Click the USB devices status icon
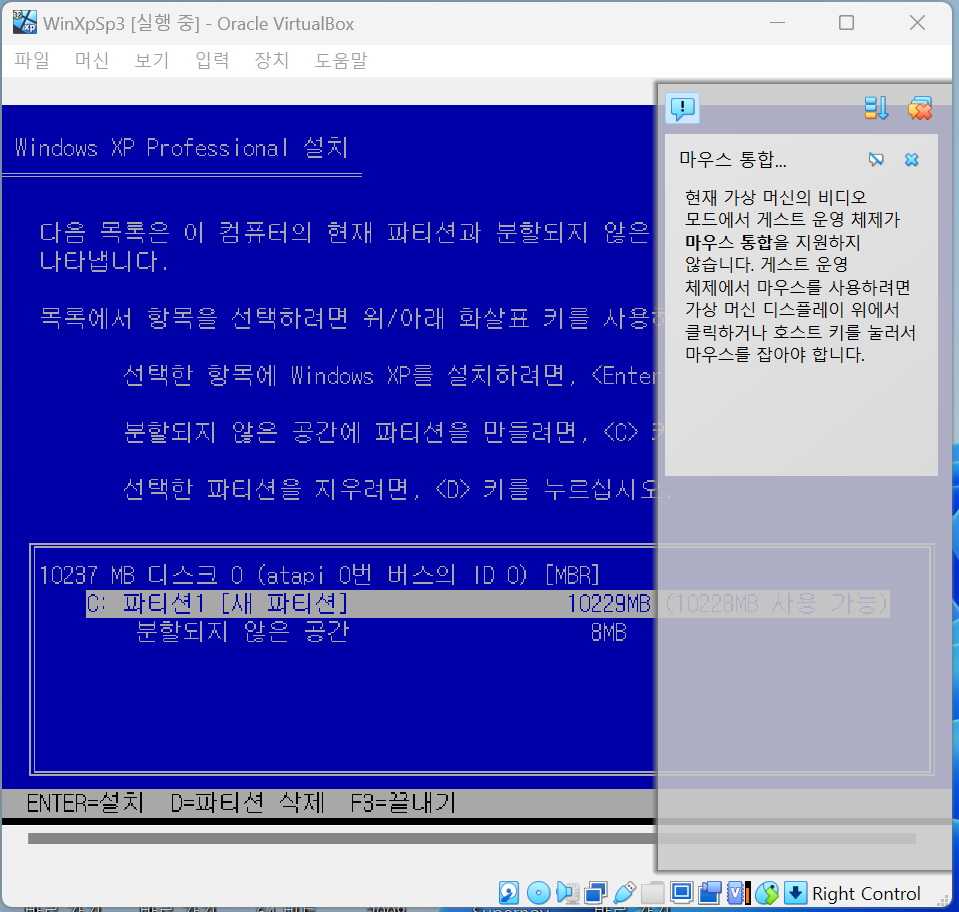The width and height of the screenshot is (959, 912). (x=624, y=893)
